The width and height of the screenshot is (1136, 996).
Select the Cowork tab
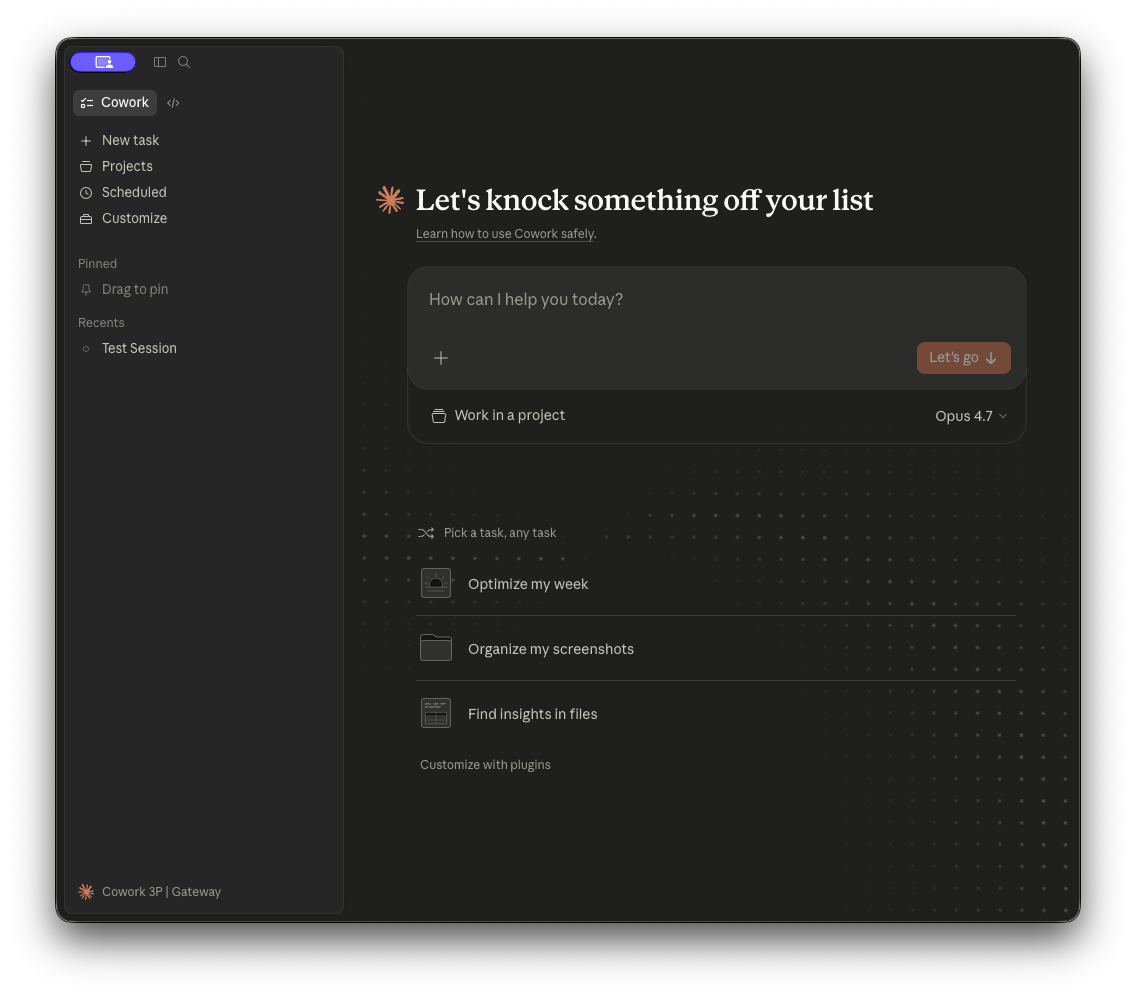(115, 103)
